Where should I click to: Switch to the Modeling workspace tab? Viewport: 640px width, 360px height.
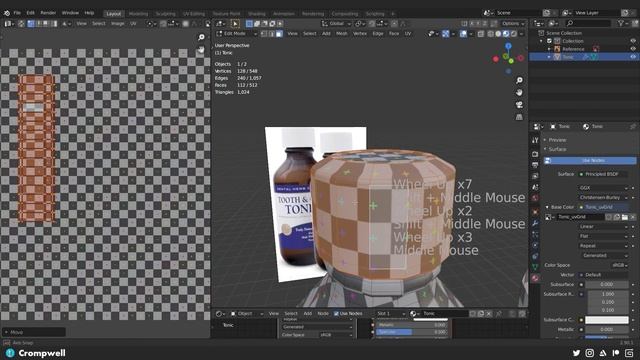[138, 14]
